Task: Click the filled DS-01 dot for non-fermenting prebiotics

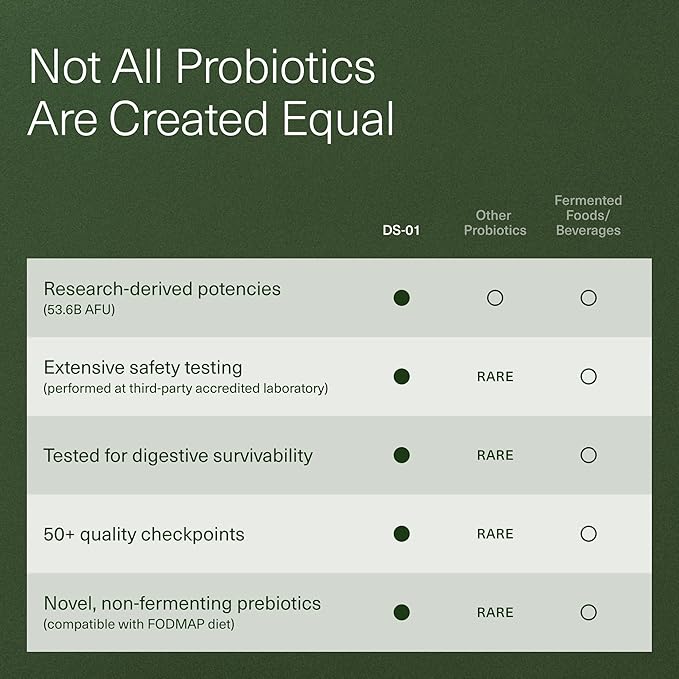Action: 401,612
